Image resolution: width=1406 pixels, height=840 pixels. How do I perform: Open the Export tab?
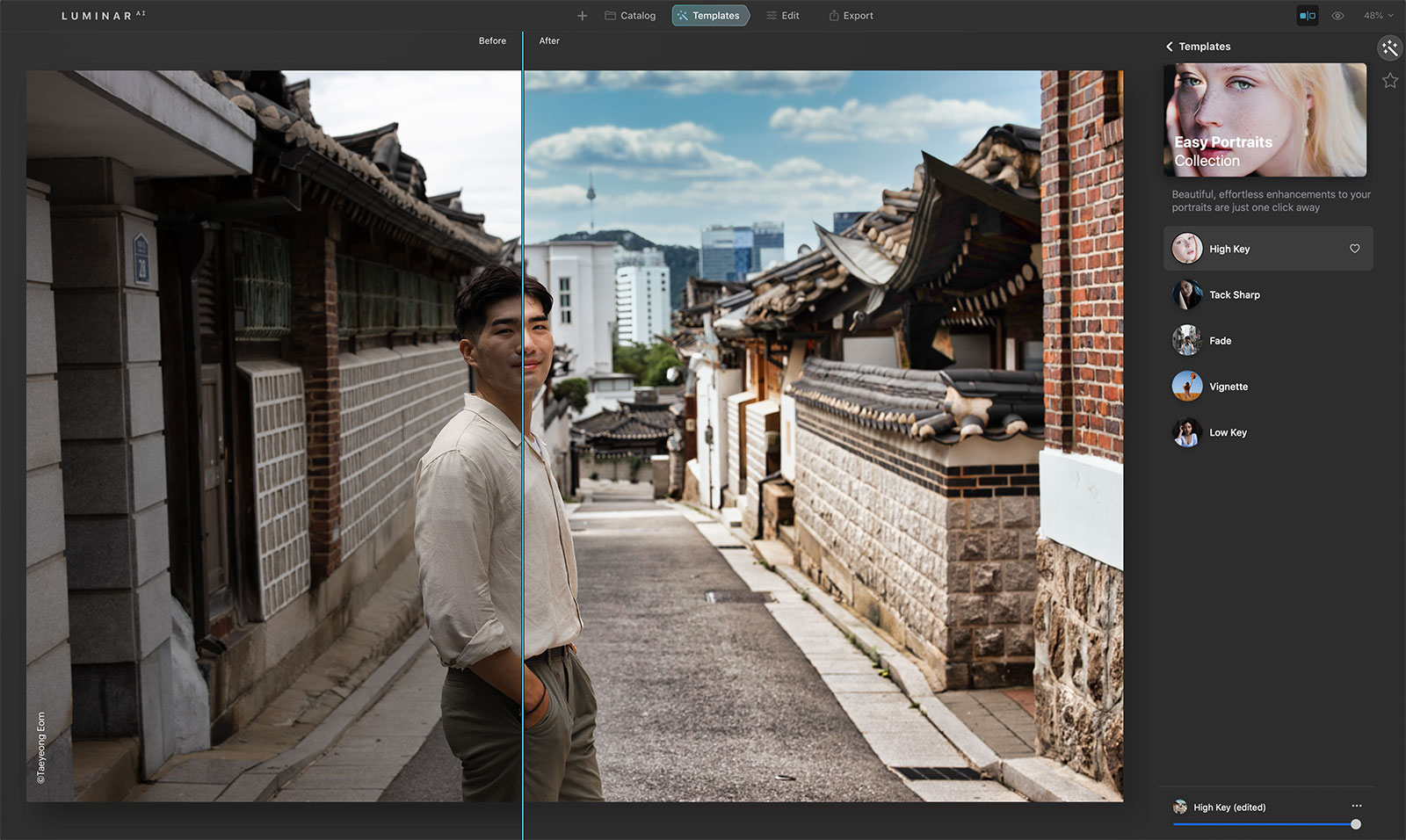click(851, 16)
